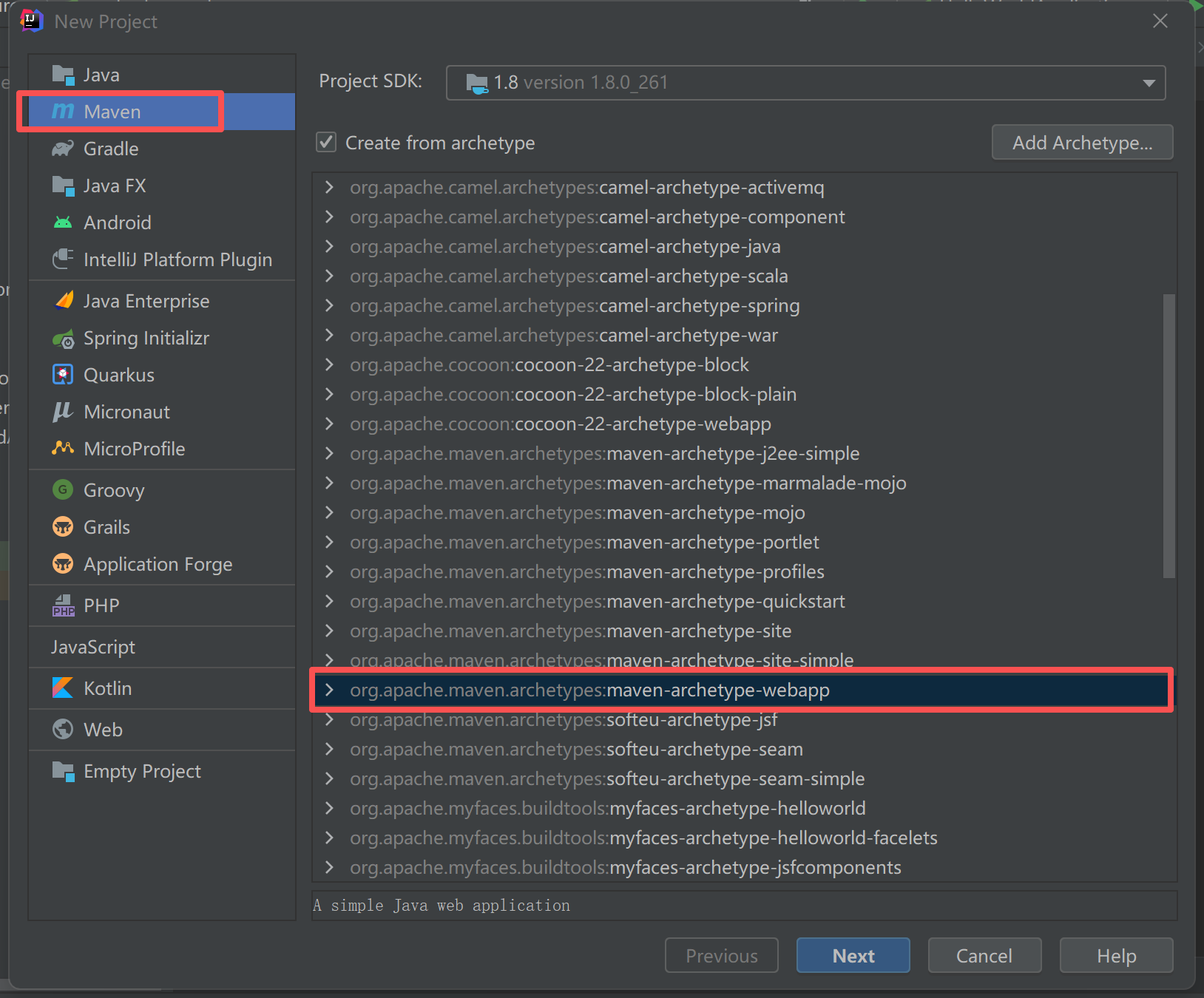Click the Kotlin K icon
Image resolution: width=1204 pixels, height=998 pixels.
coord(63,688)
